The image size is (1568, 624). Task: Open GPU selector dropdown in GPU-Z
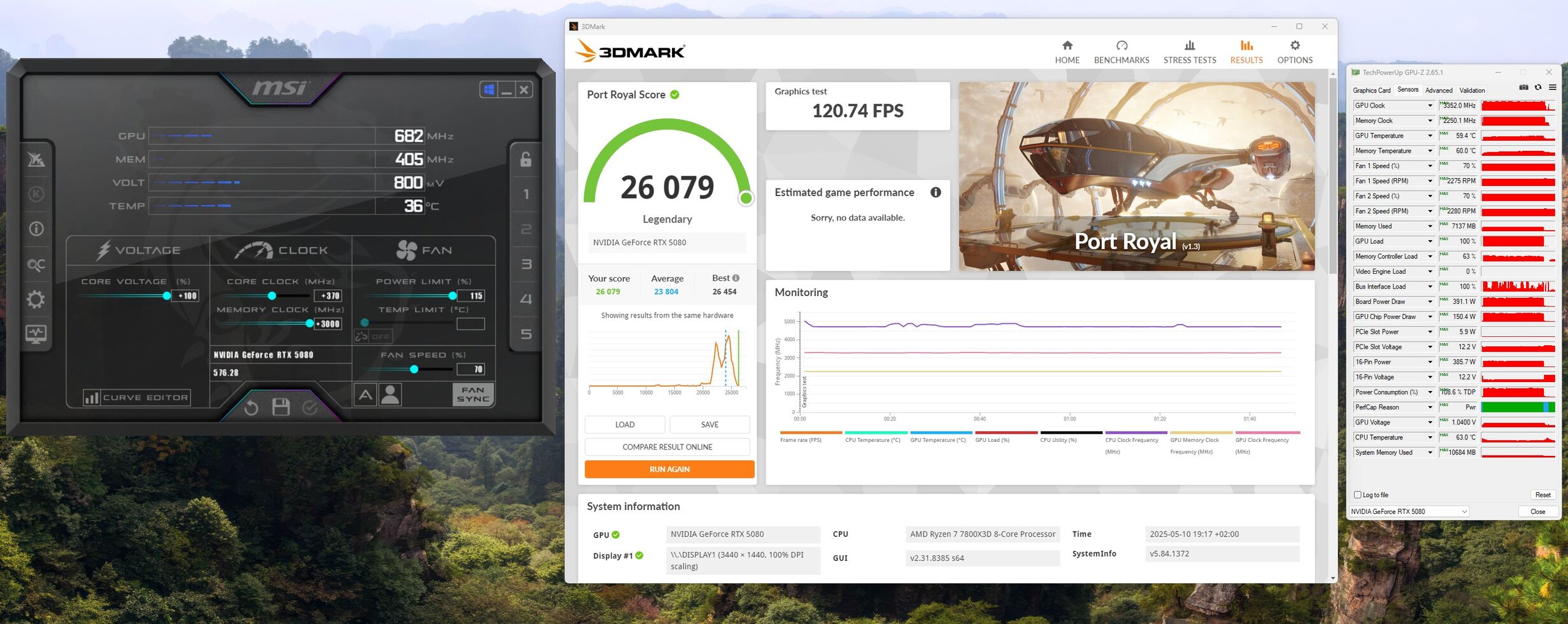pos(1409,511)
